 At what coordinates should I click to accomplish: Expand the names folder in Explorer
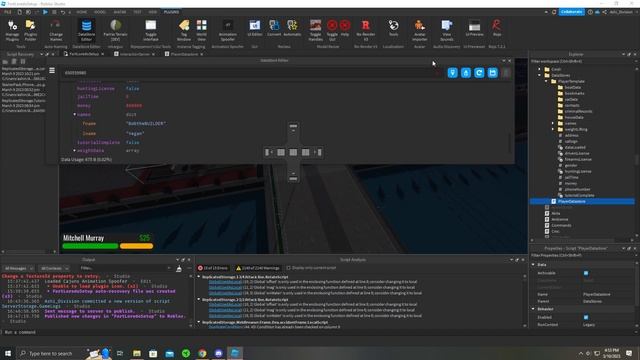coord(553,123)
